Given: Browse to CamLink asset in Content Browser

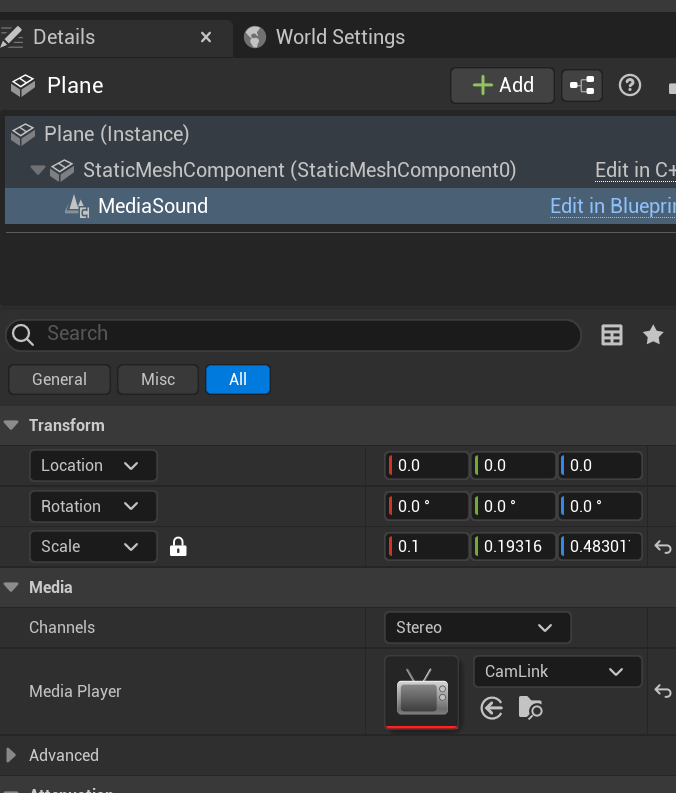Looking at the screenshot, I should tap(530, 708).
